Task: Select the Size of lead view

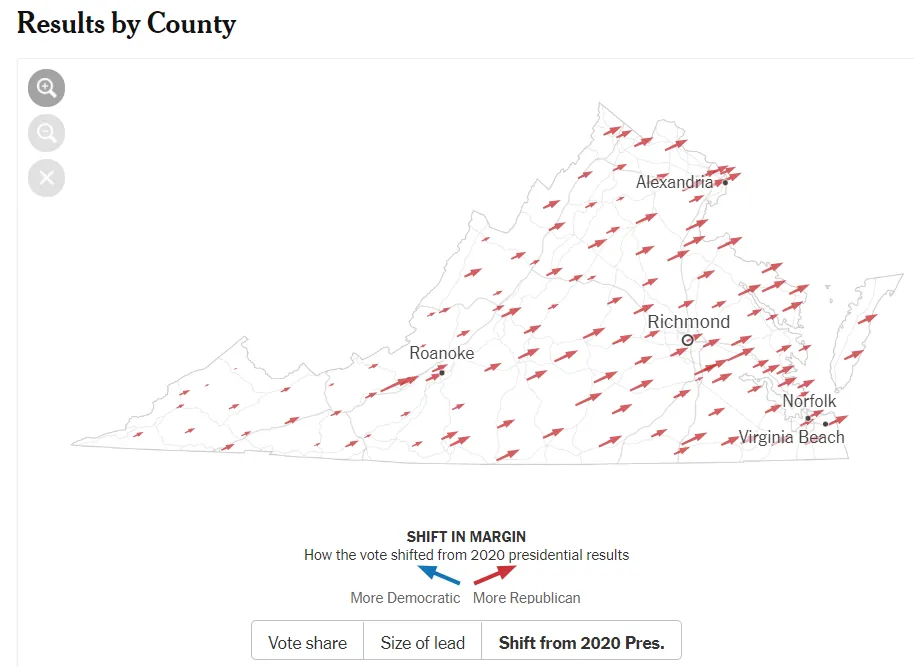Action: tap(422, 643)
